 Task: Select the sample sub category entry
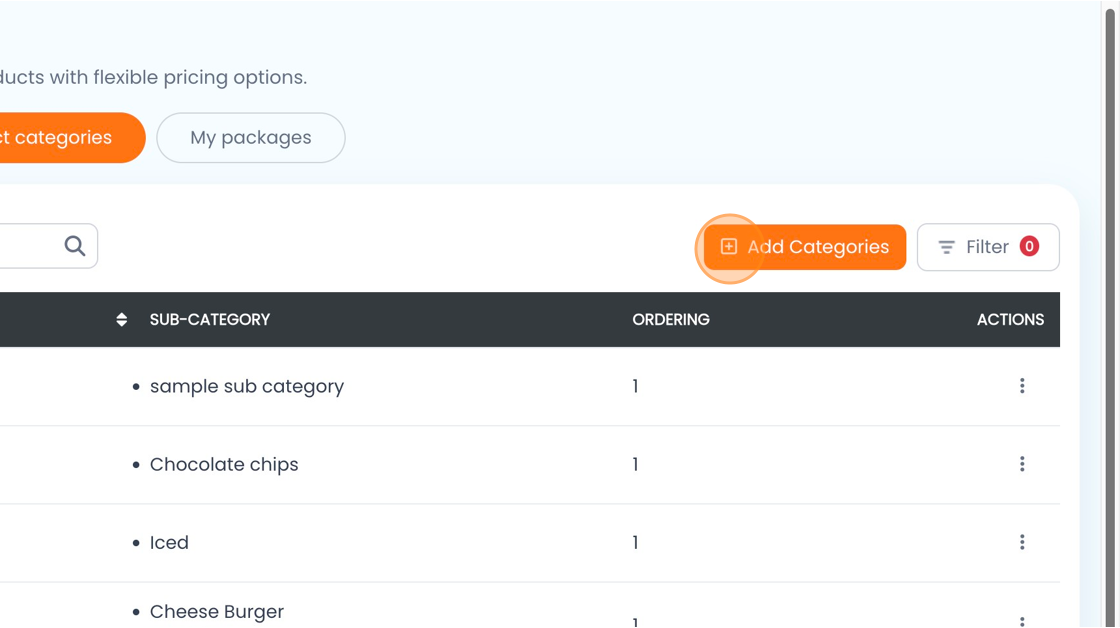point(246,386)
